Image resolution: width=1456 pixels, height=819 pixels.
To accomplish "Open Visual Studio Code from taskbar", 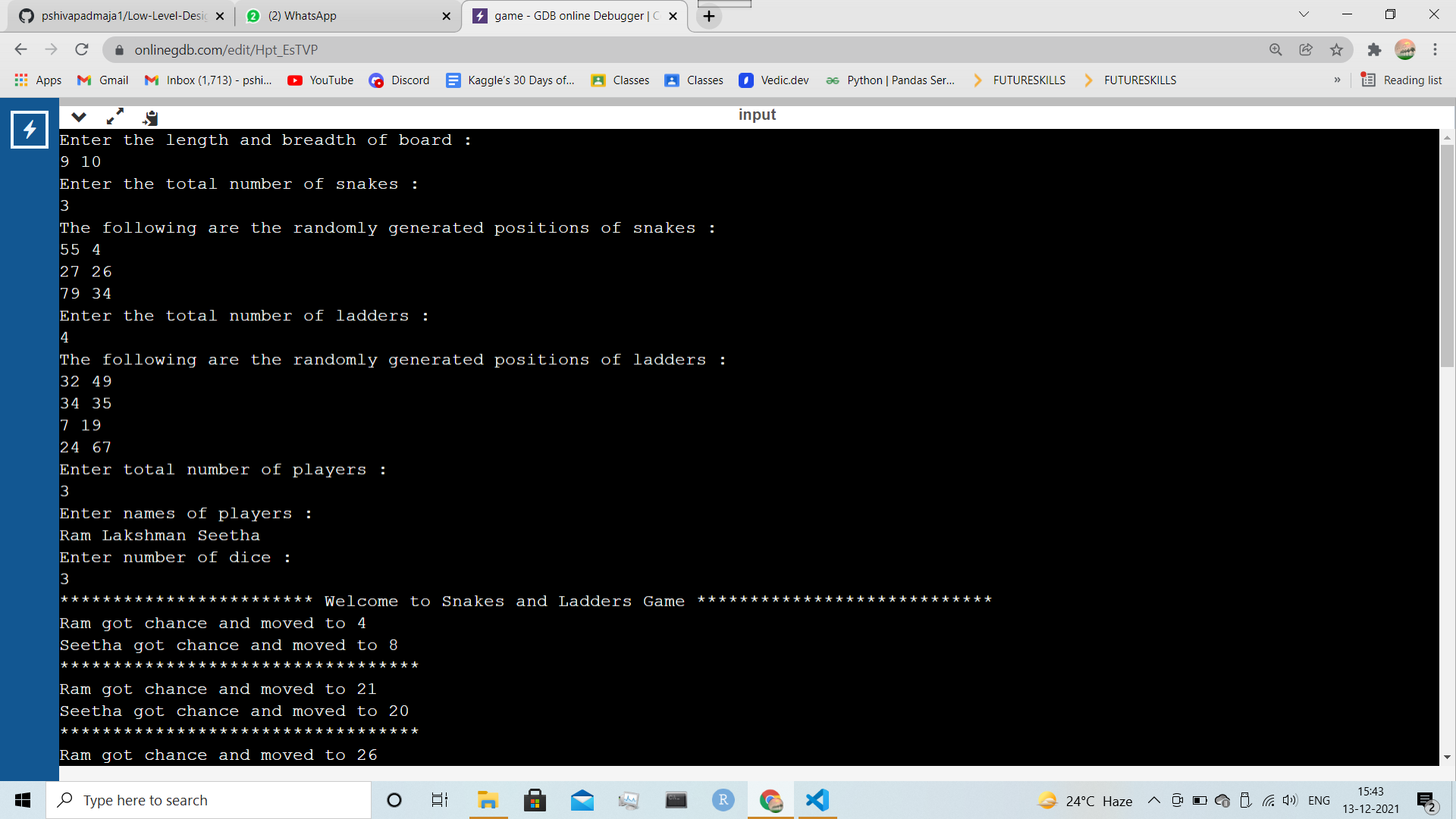I will click(817, 800).
